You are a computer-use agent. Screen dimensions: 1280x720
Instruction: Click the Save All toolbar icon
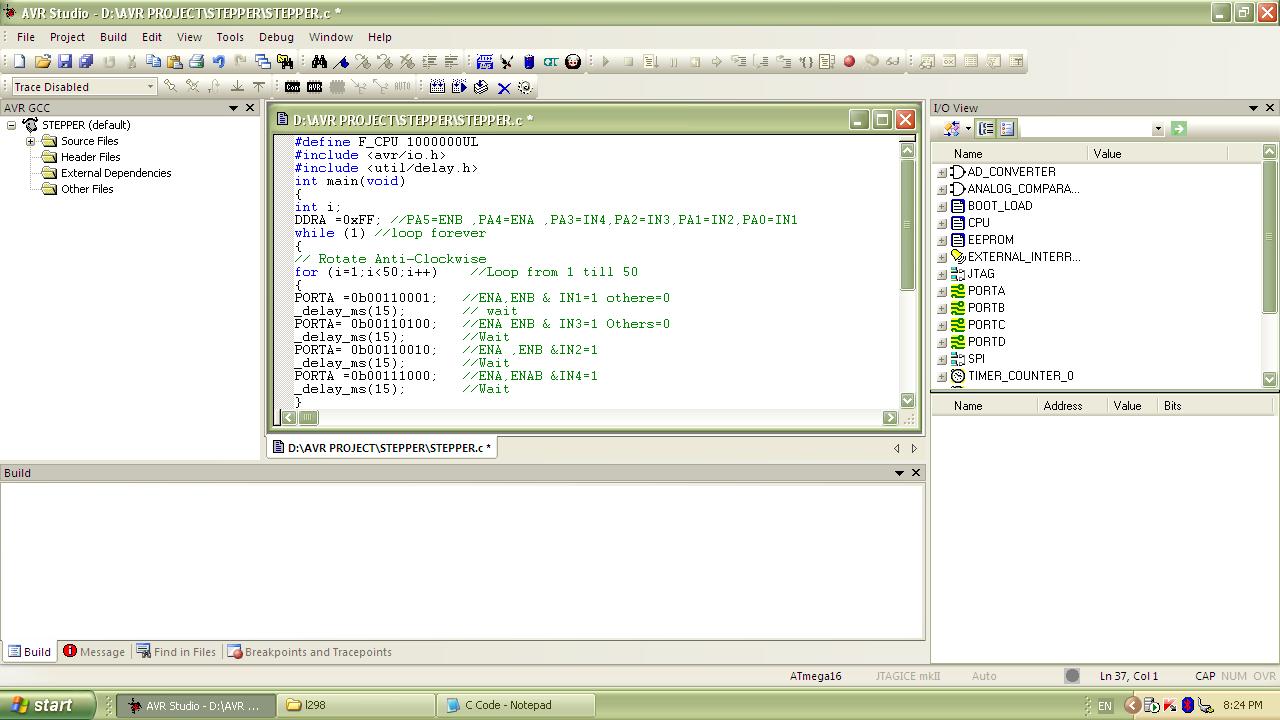tap(86, 61)
